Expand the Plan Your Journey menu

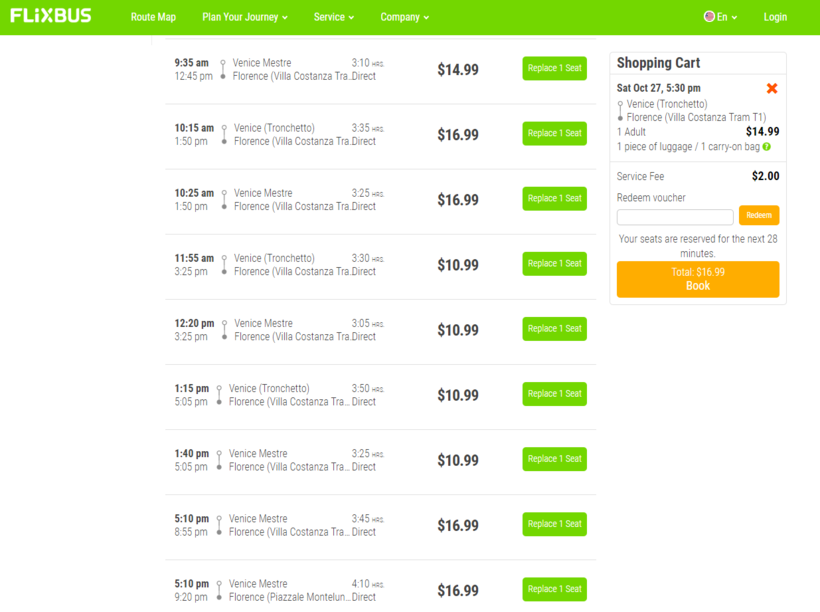tap(244, 17)
